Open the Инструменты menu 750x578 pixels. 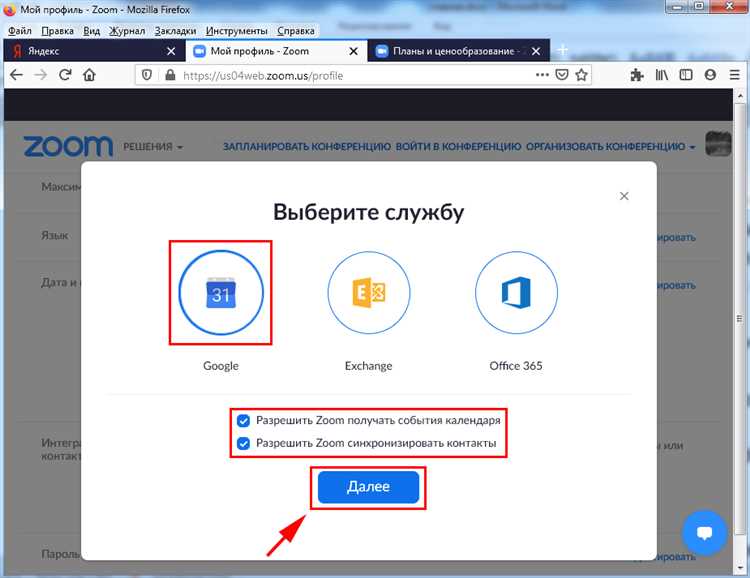pyautogui.click(x=237, y=31)
